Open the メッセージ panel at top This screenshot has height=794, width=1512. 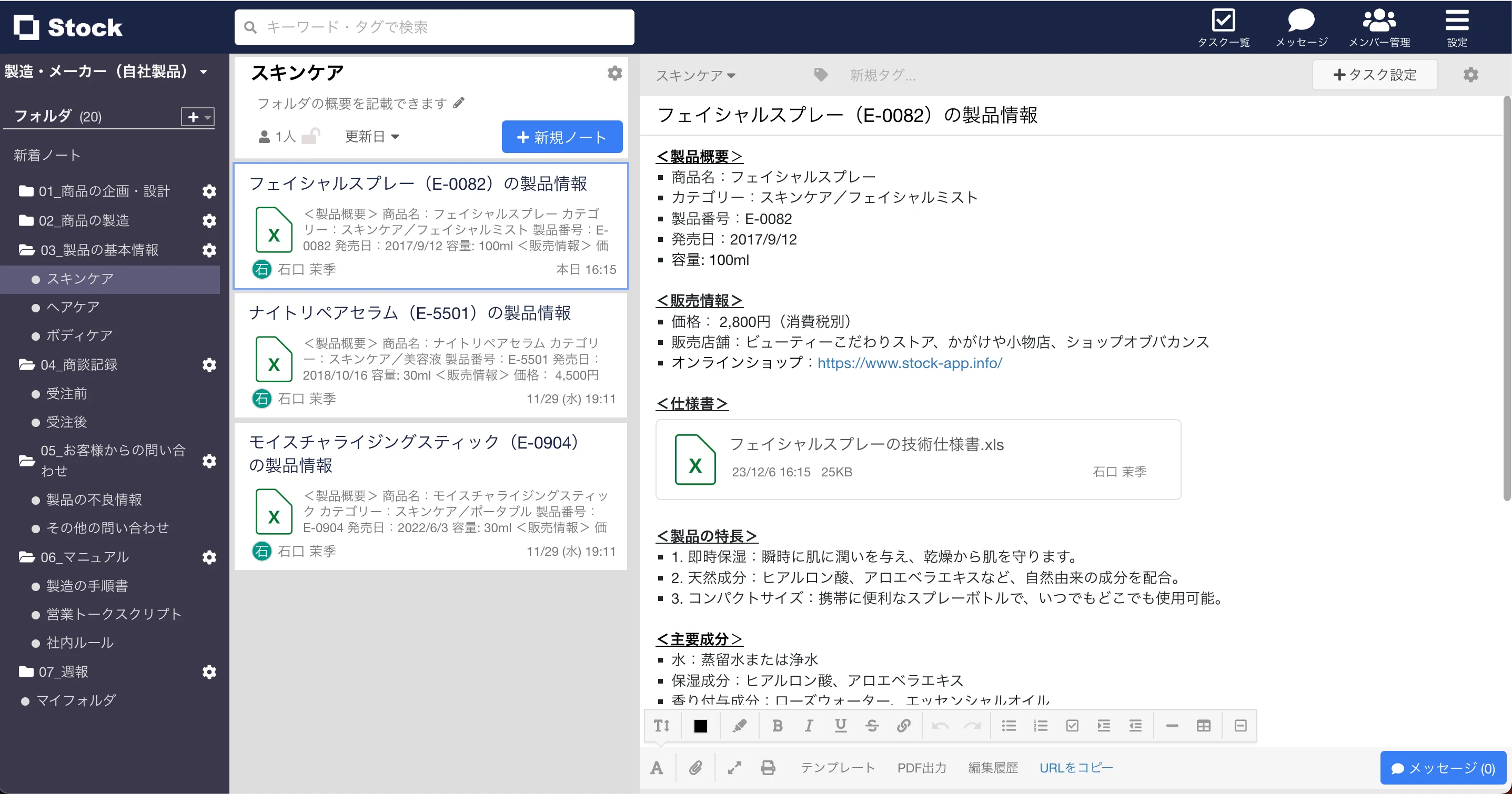point(1301,27)
